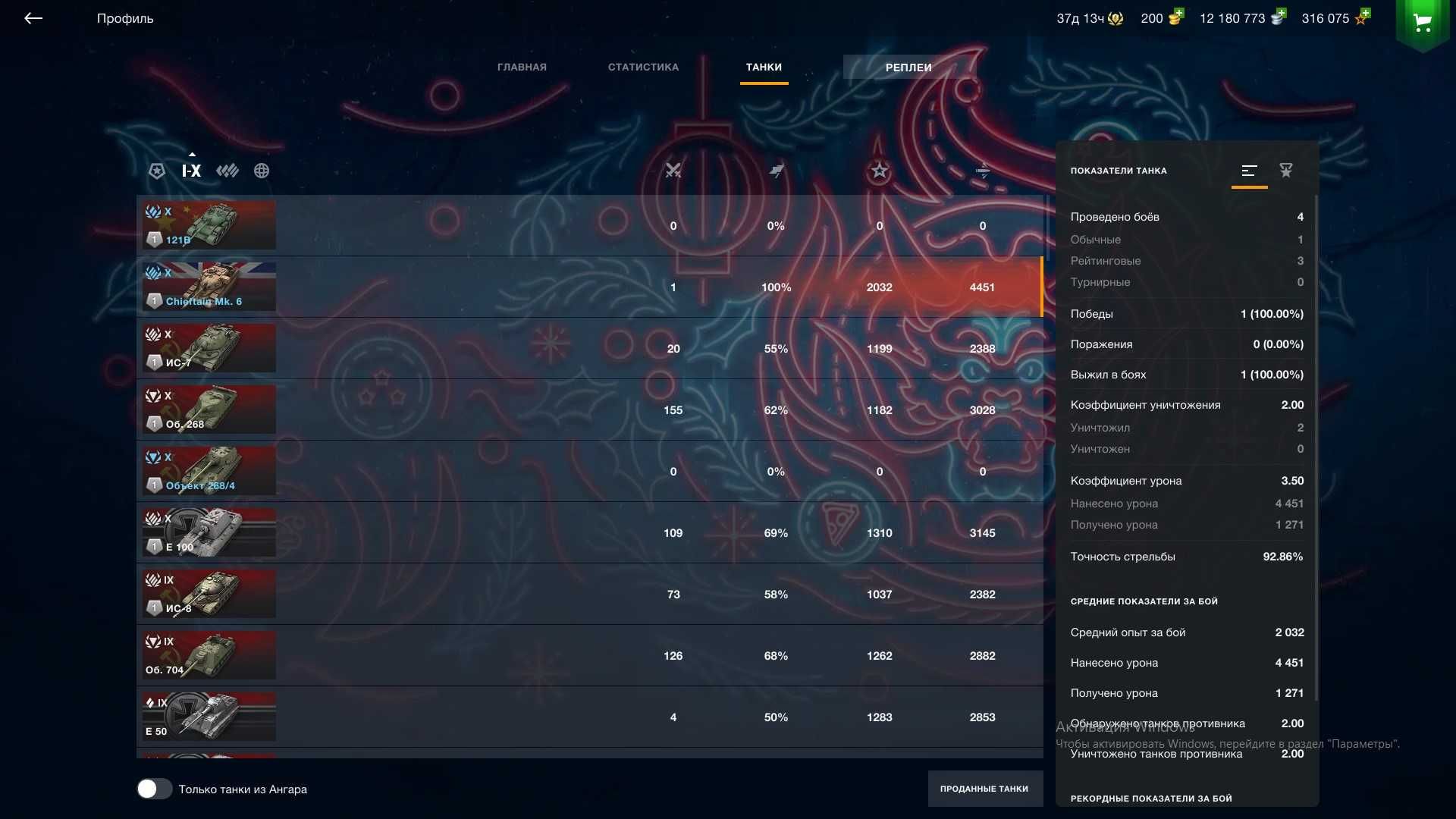Click the Об. 704 average experience 1262
Viewport: 1456px width, 819px height.
point(880,656)
